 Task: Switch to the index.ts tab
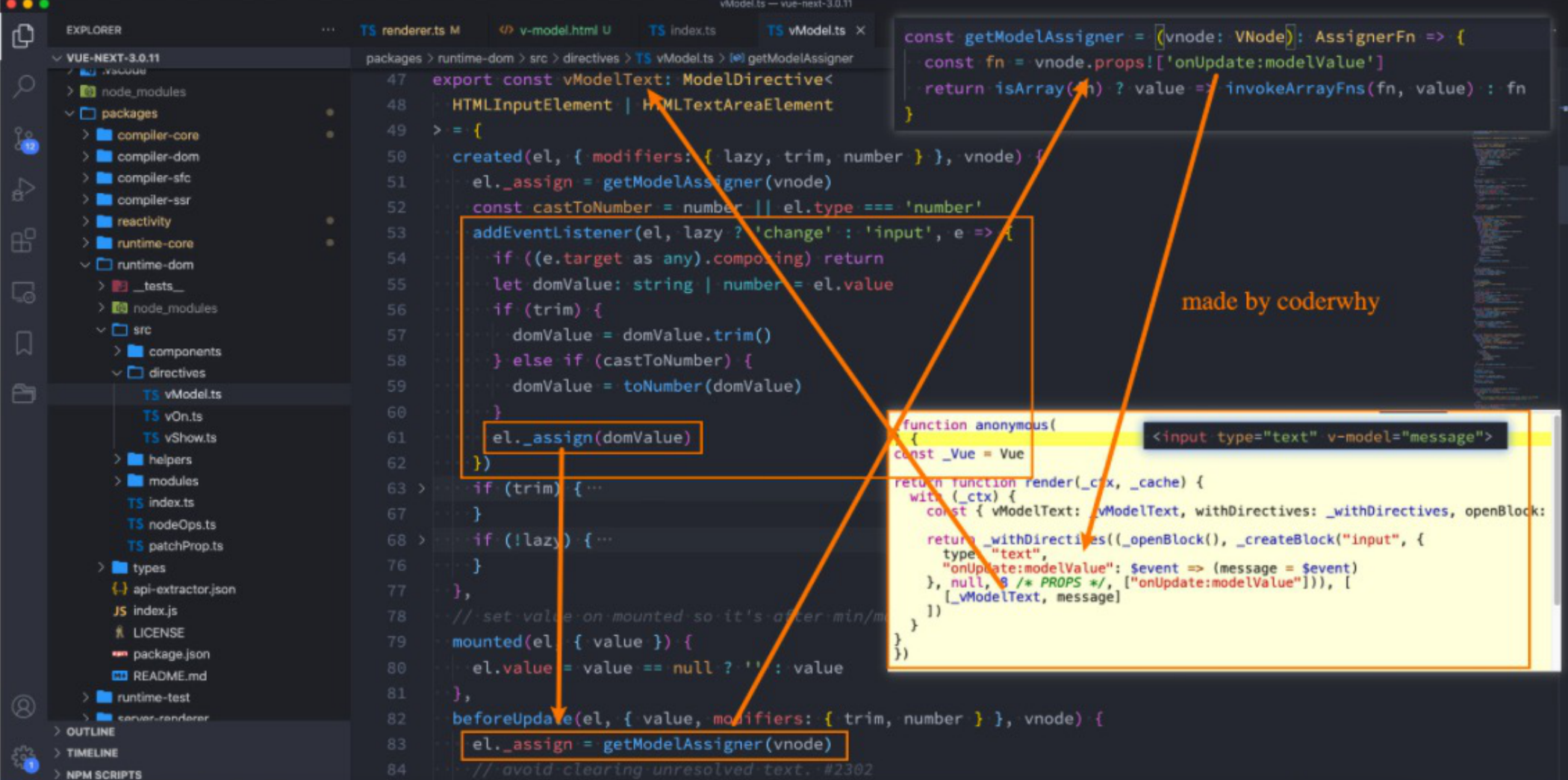682,30
